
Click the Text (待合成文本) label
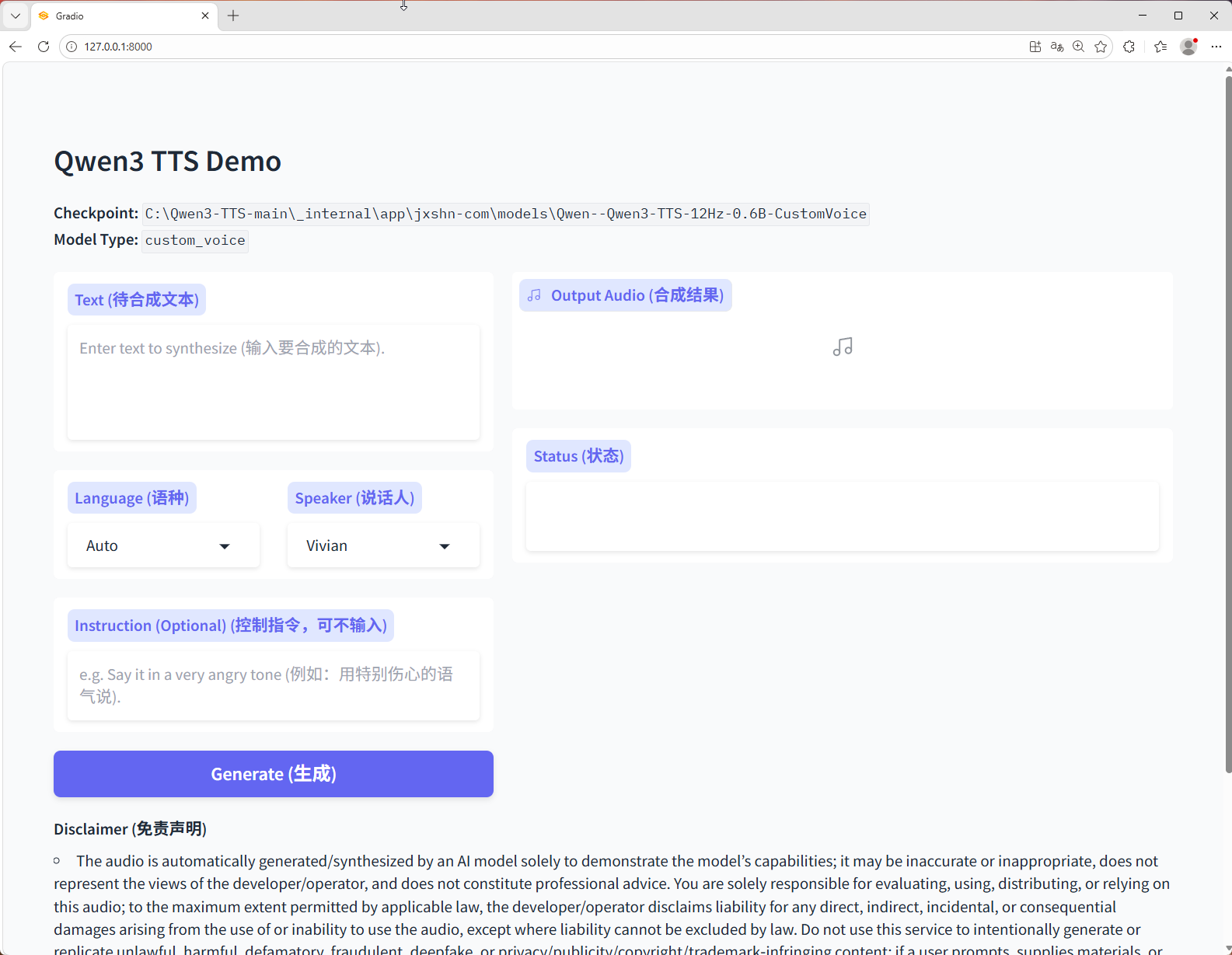tap(137, 300)
